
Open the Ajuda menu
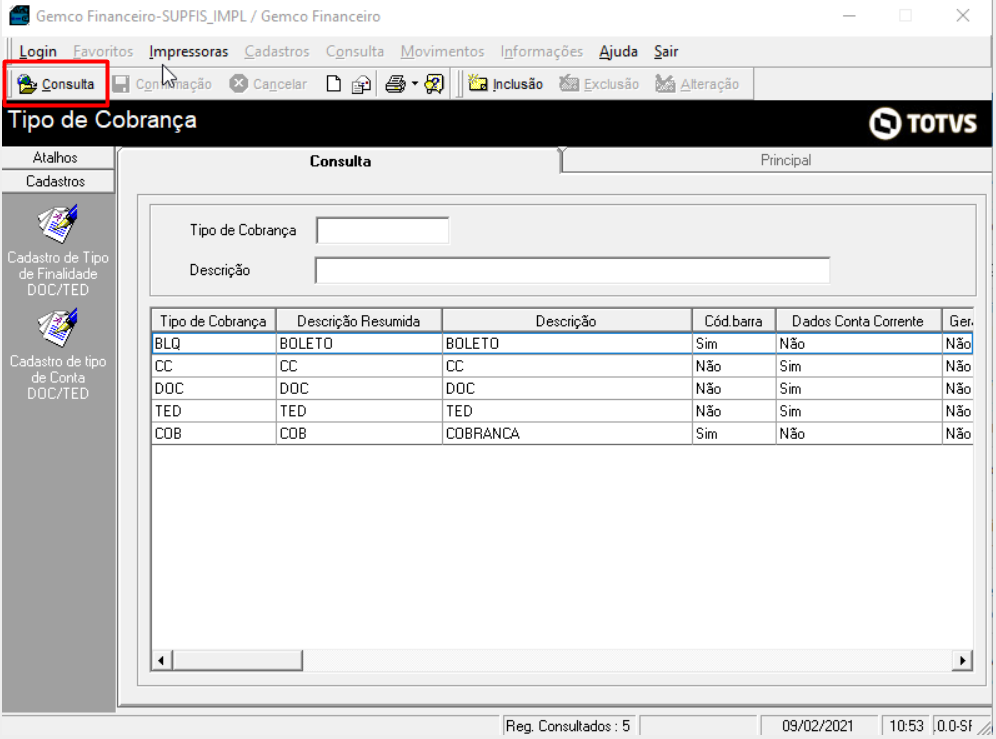[618, 51]
